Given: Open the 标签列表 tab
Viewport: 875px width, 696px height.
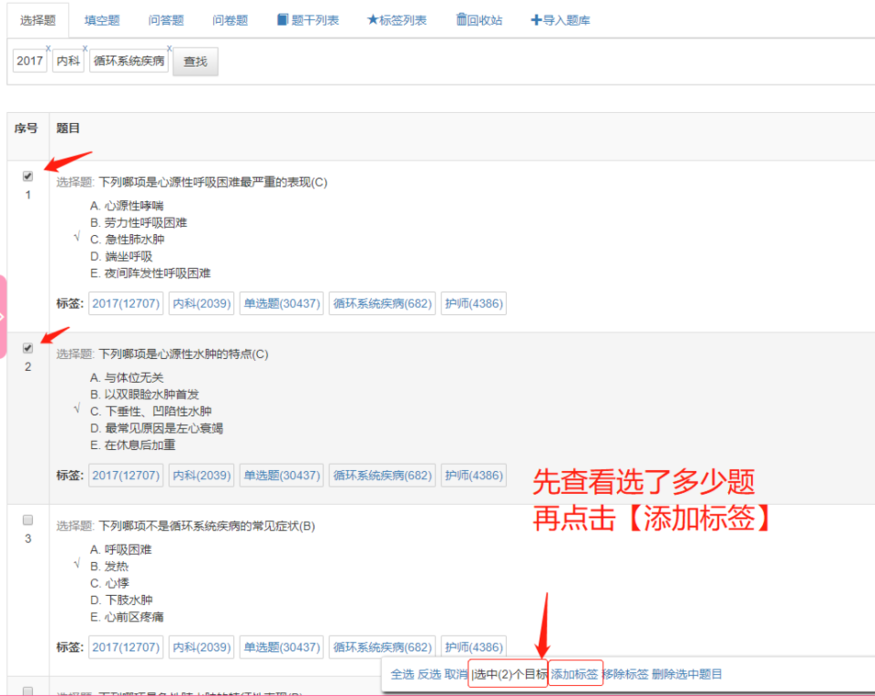Looking at the screenshot, I should tap(397, 21).
